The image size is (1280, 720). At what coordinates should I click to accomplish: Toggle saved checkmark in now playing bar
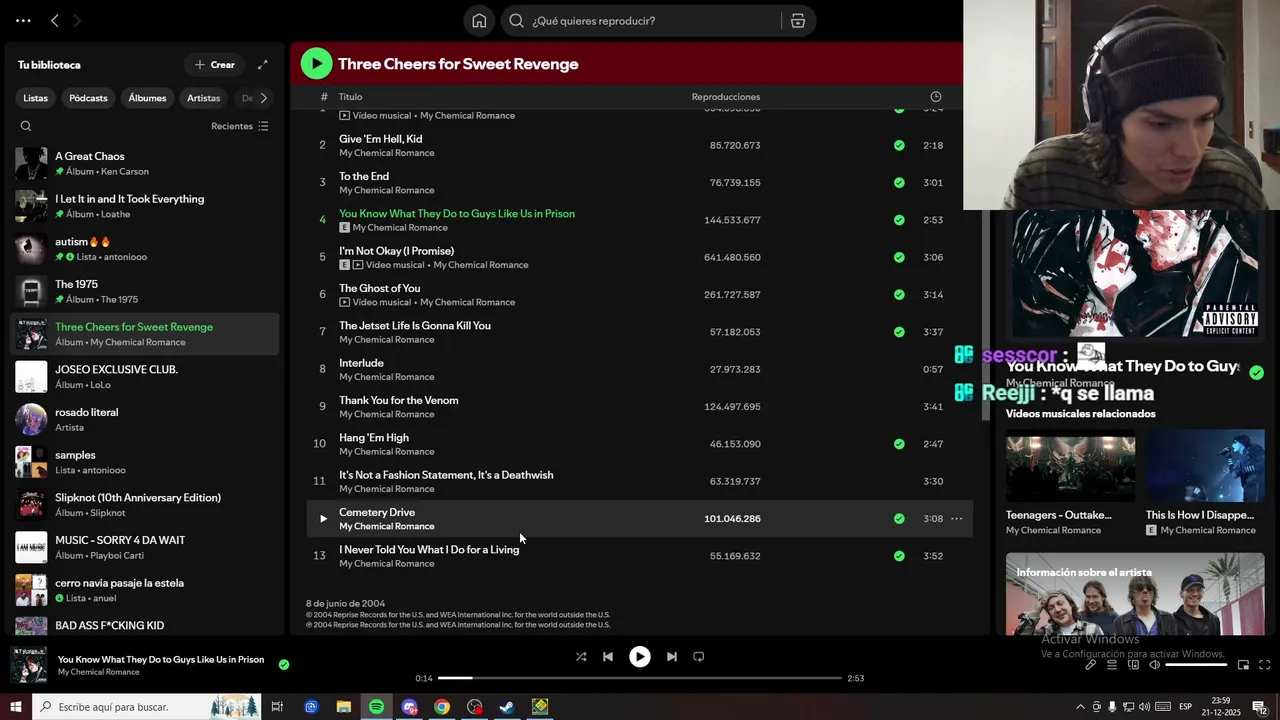pyautogui.click(x=284, y=664)
